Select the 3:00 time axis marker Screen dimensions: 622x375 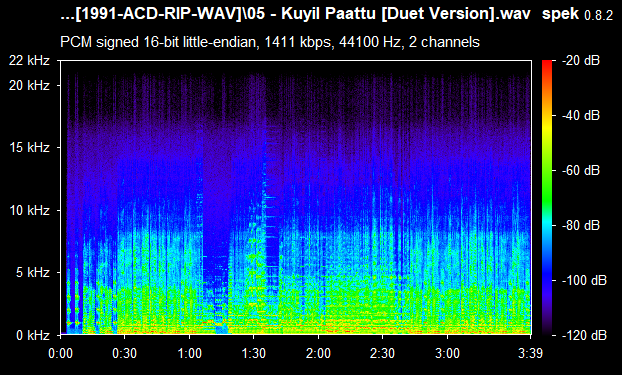447,353
